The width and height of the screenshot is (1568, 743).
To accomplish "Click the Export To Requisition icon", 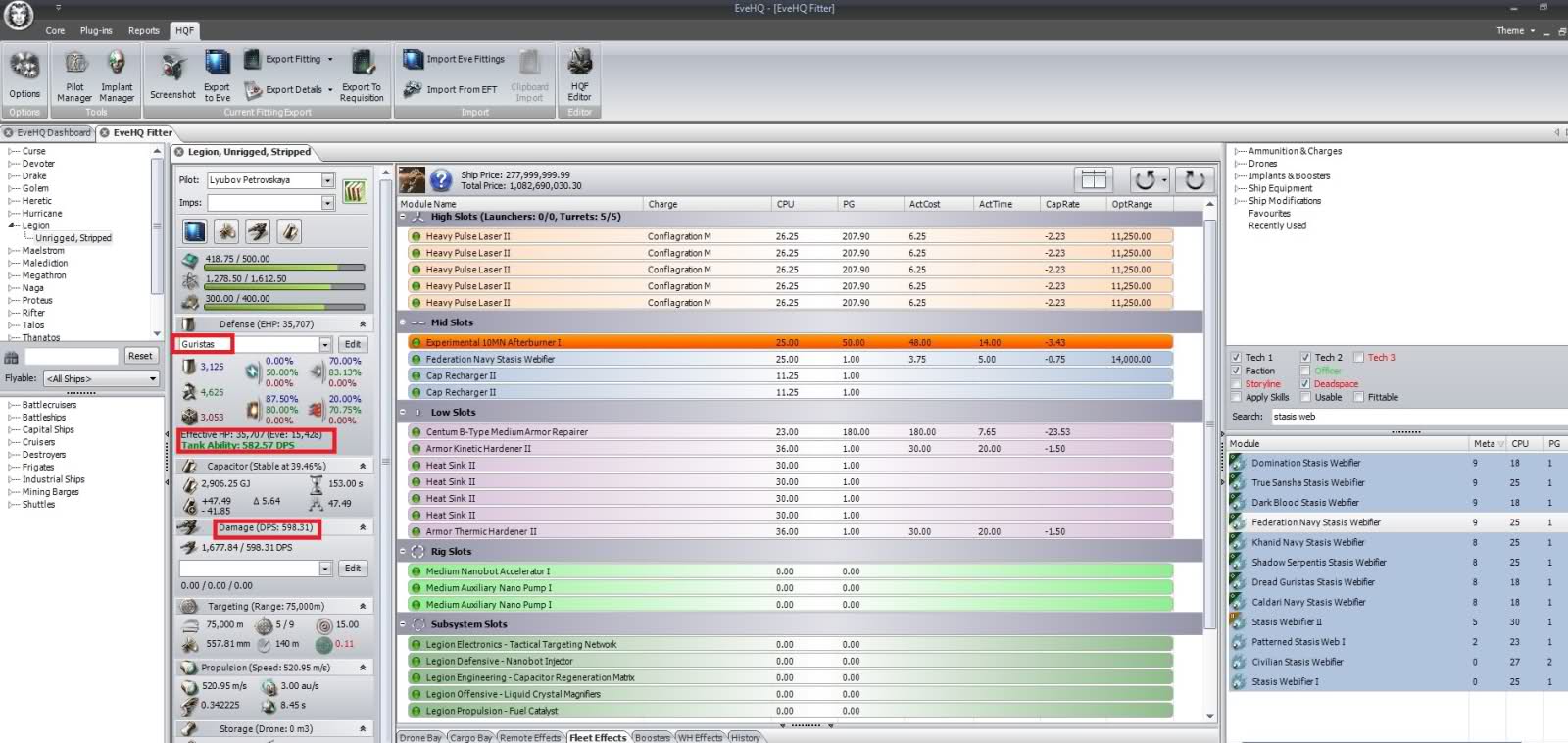I will pos(362,74).
